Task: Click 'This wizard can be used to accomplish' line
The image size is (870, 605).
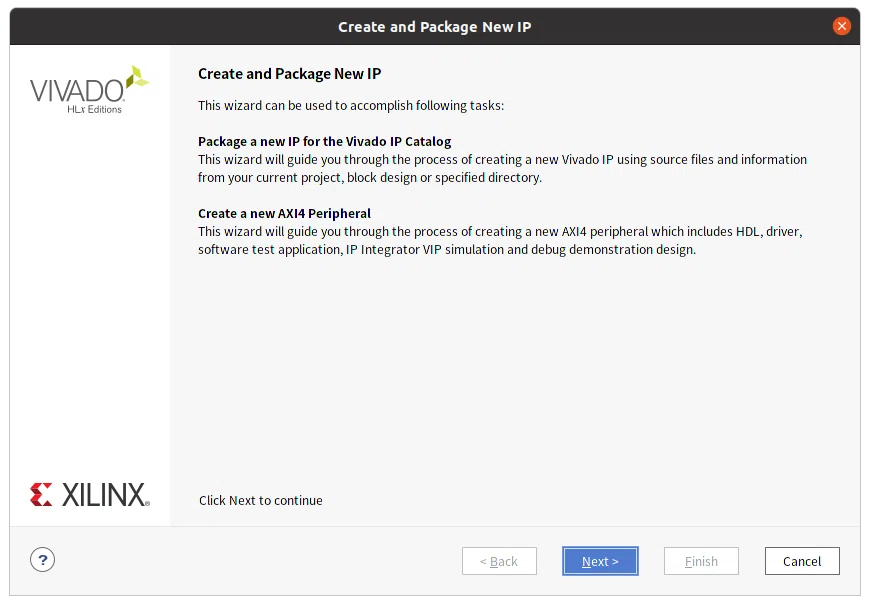Action: tap(351, 105)
